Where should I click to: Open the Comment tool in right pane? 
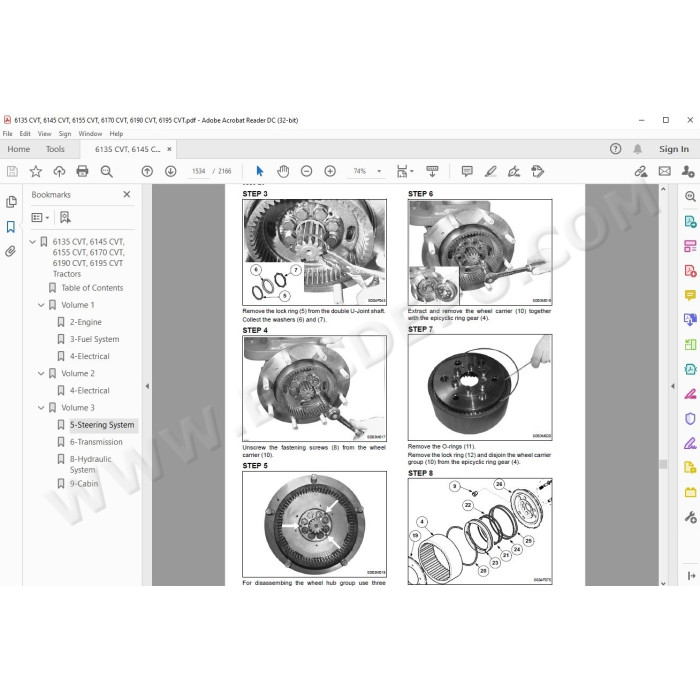690,295
